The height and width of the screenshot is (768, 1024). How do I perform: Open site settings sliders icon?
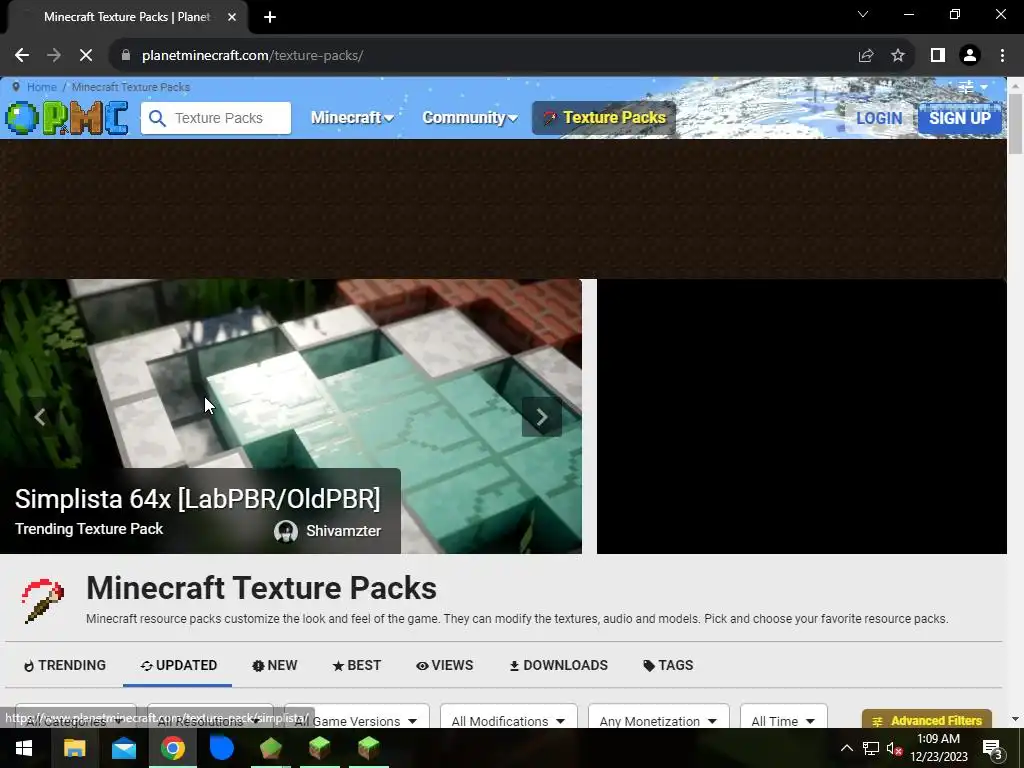point(967,87)
